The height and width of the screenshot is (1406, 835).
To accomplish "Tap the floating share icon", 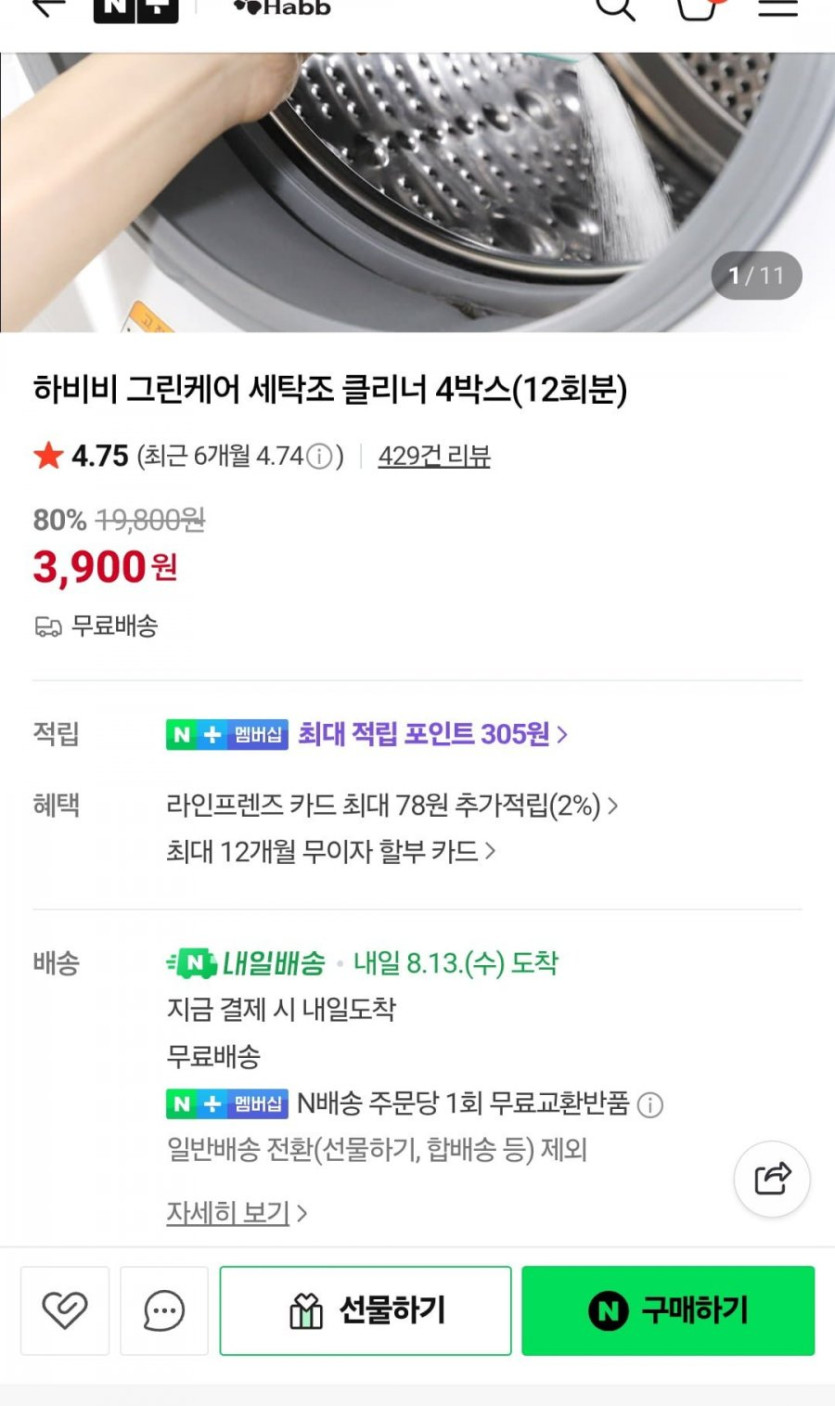I will [772, 1179].
